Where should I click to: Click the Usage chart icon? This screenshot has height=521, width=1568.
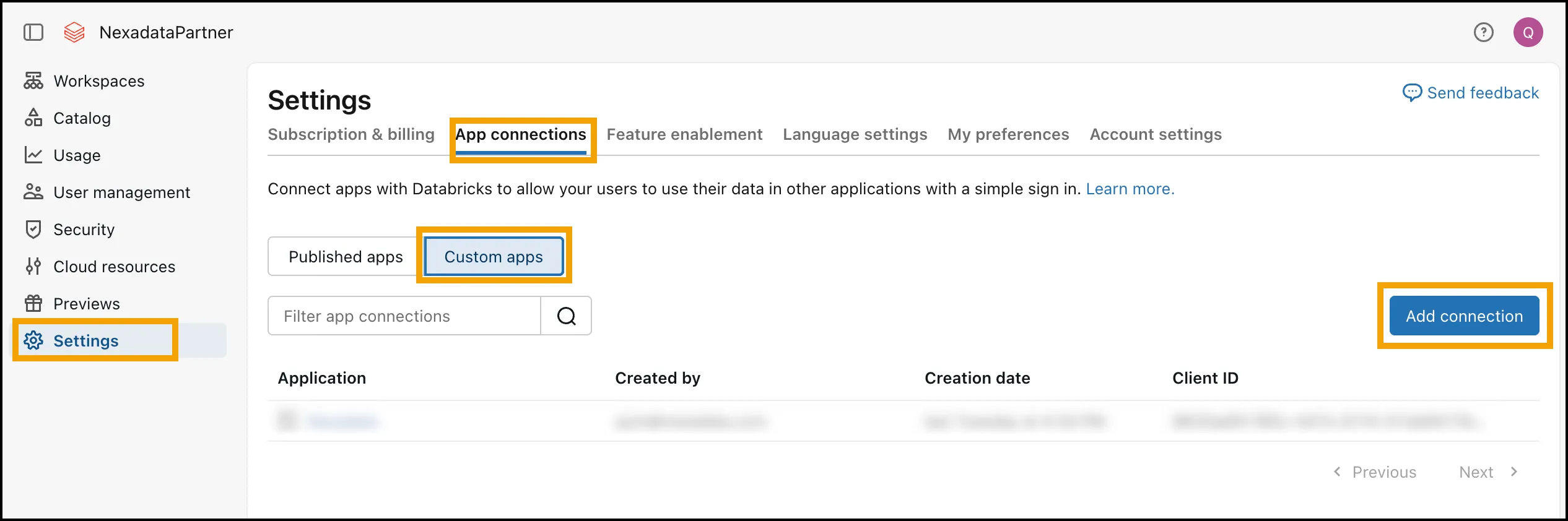[33, 155]
